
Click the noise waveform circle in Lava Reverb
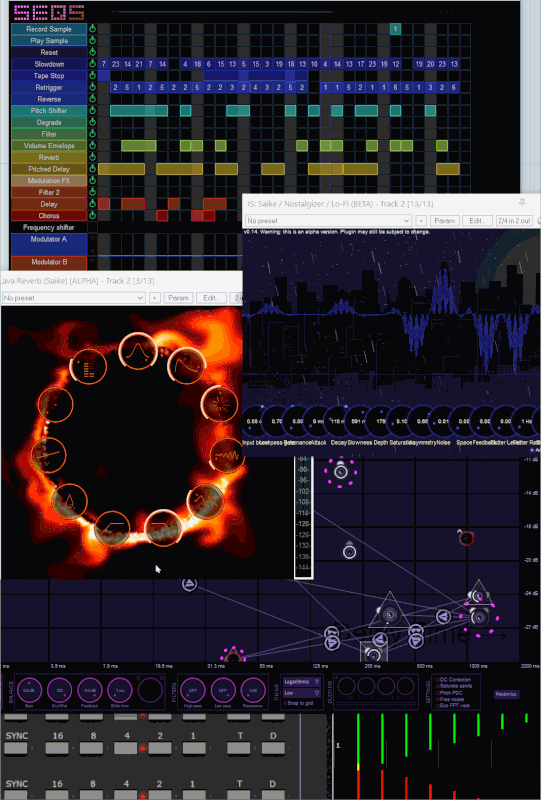(x=227, y=455)
